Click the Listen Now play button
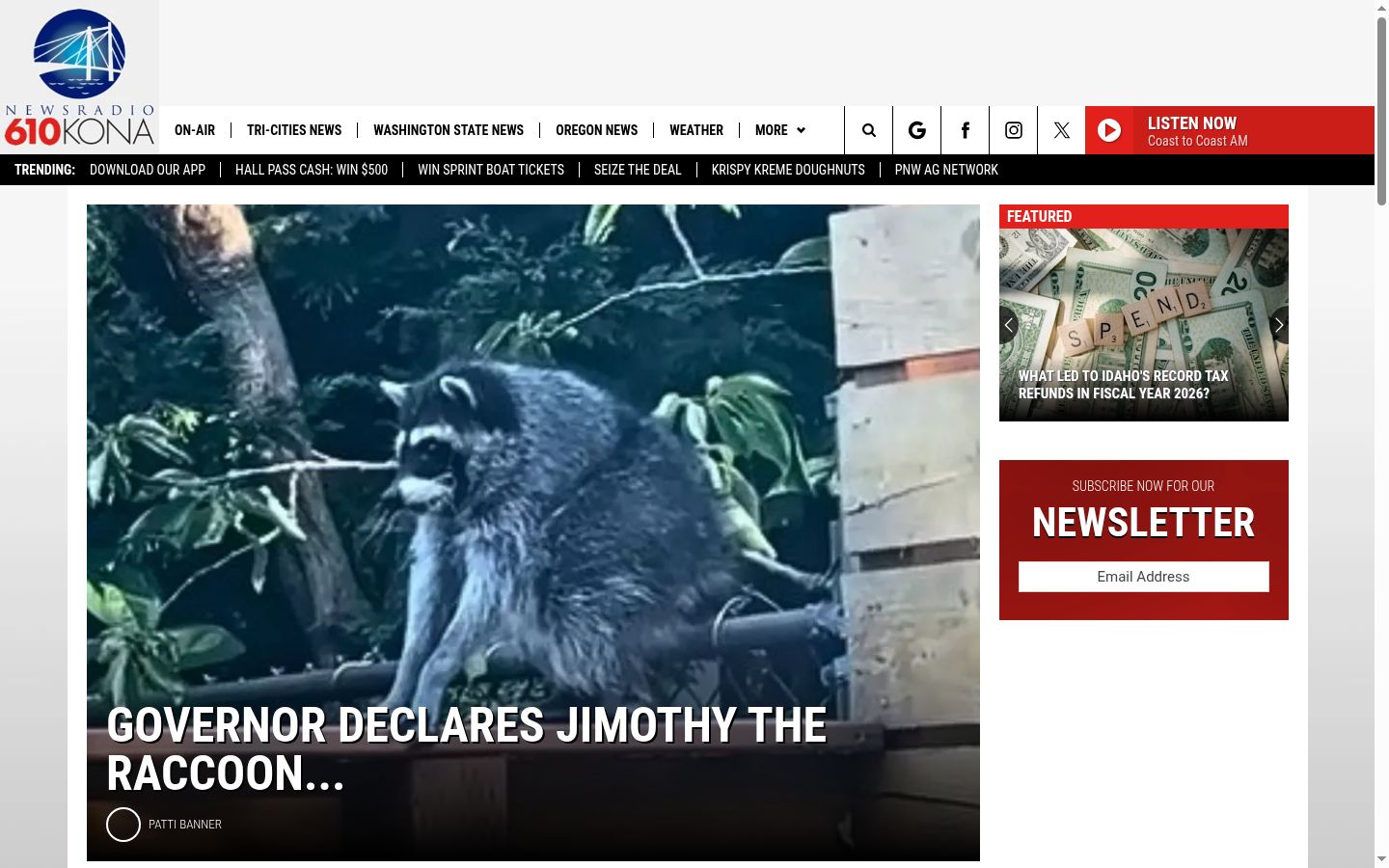Image resolution: width=1389 pixels, height=868 pixels. pyautogui.click(x=1109, y=130)
